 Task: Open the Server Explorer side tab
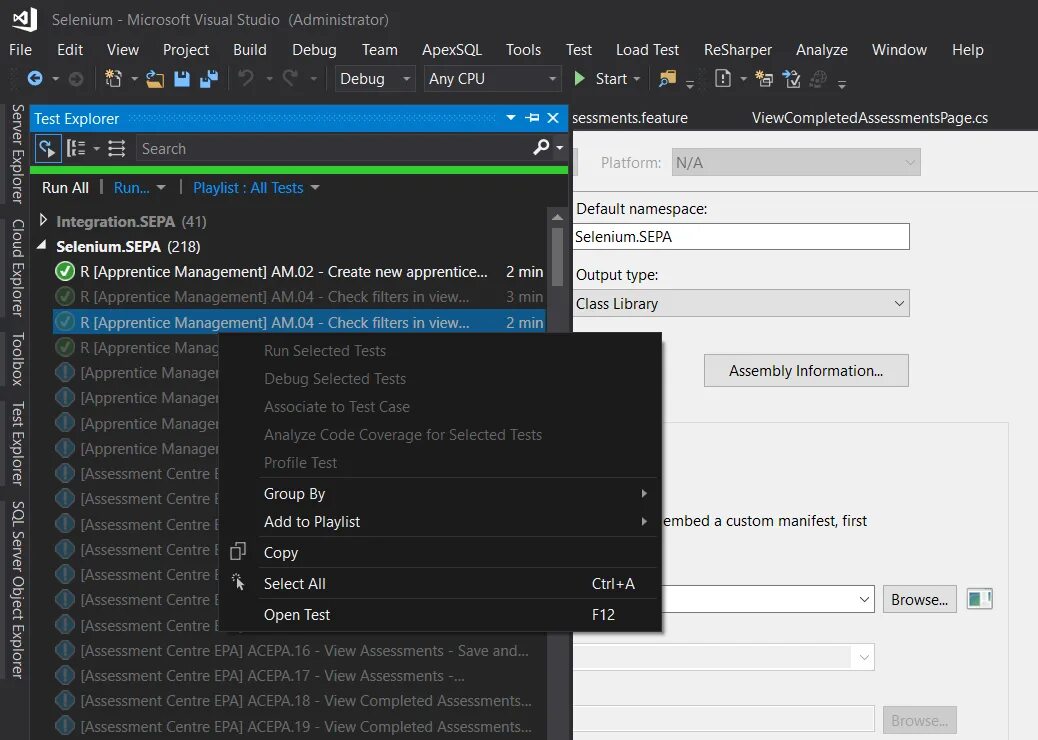tap(17, 154)
